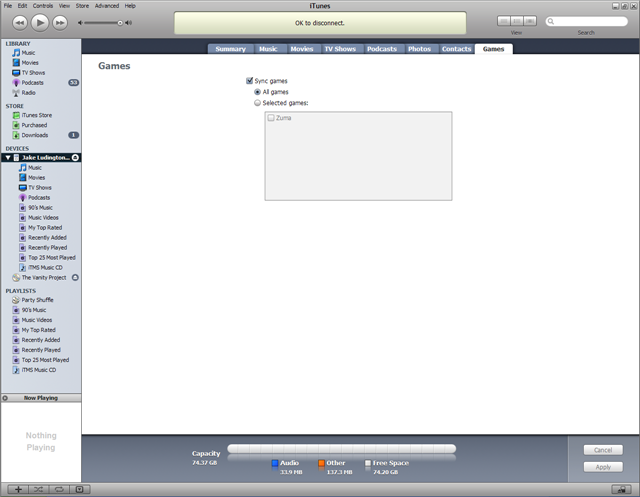Toggle the artwork viewer button
The height and width of the screenshot is (497, 640).
[80, 489]
